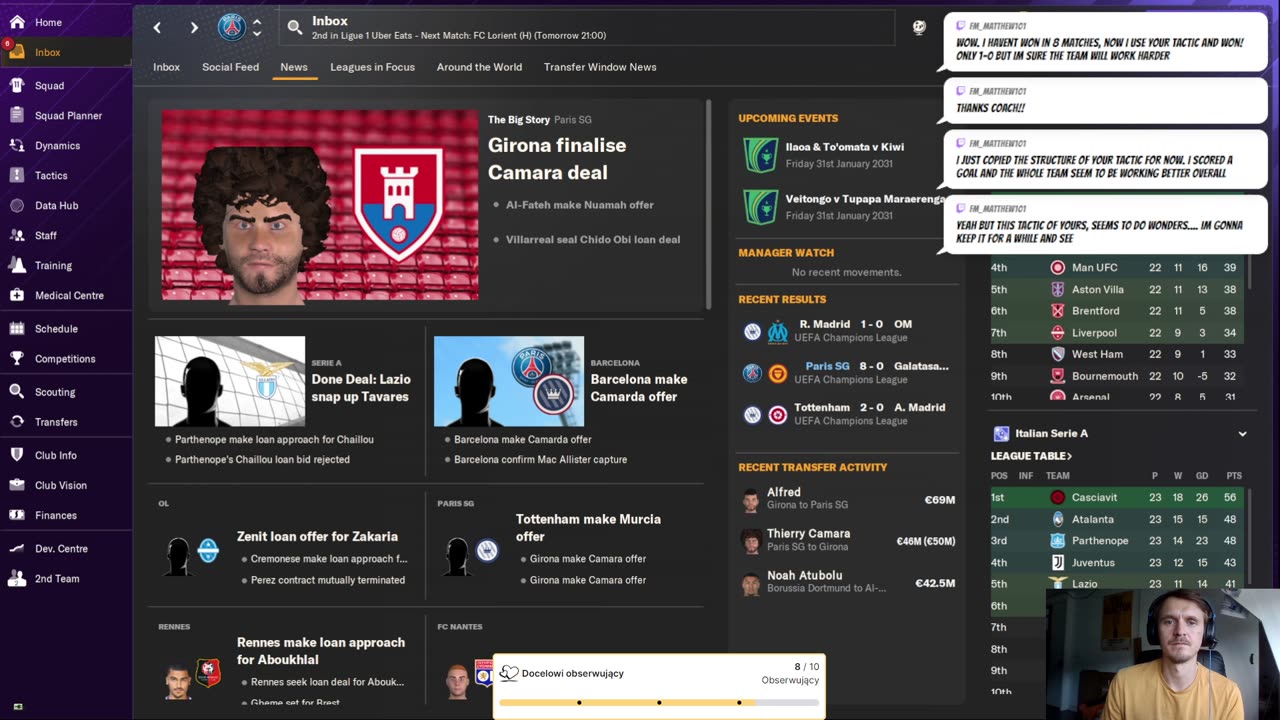Click the Docelowi obserwujący progress bar
Image resolution: width=1280 pixels, height=720 pixels.
[x=659, y=702]
